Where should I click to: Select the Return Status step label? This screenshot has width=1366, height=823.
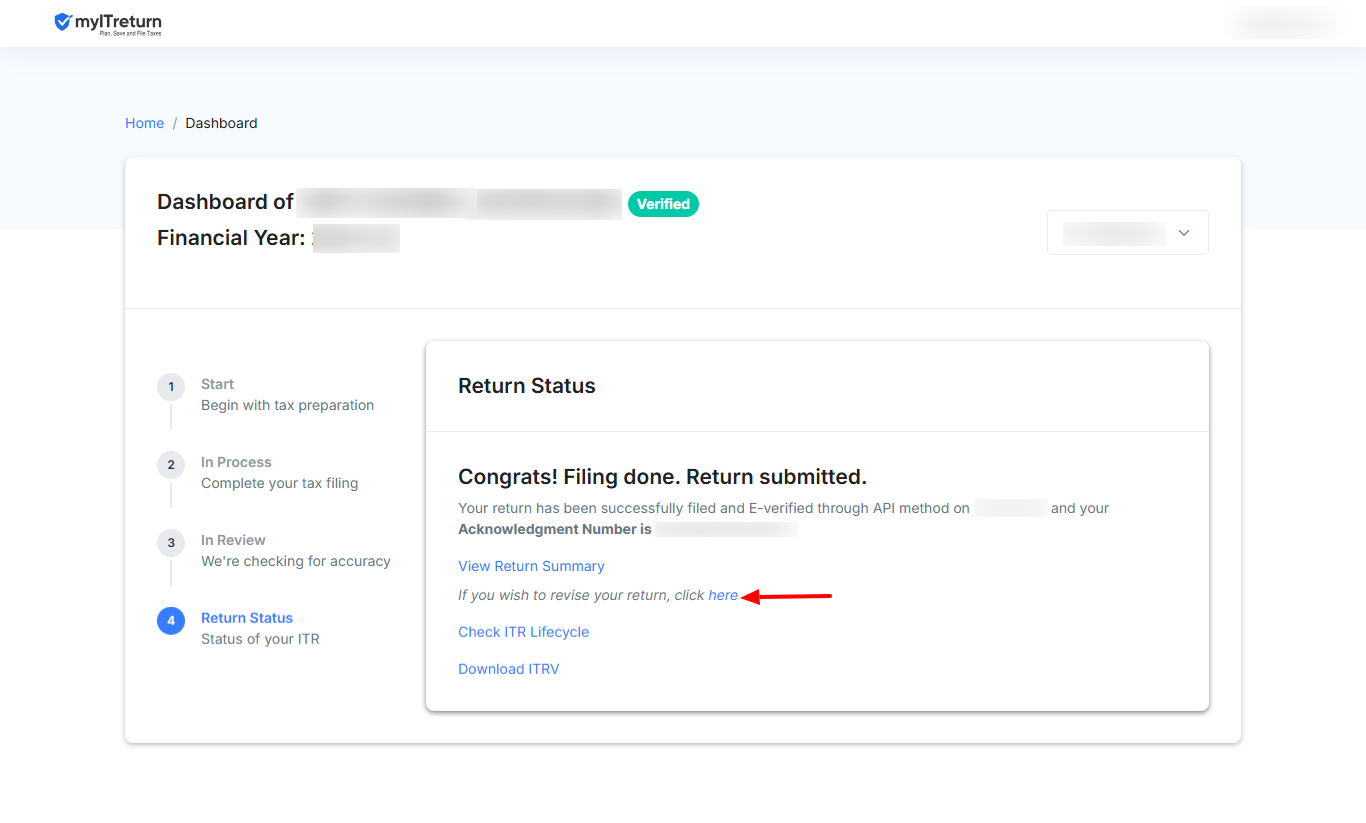(247, 618)
